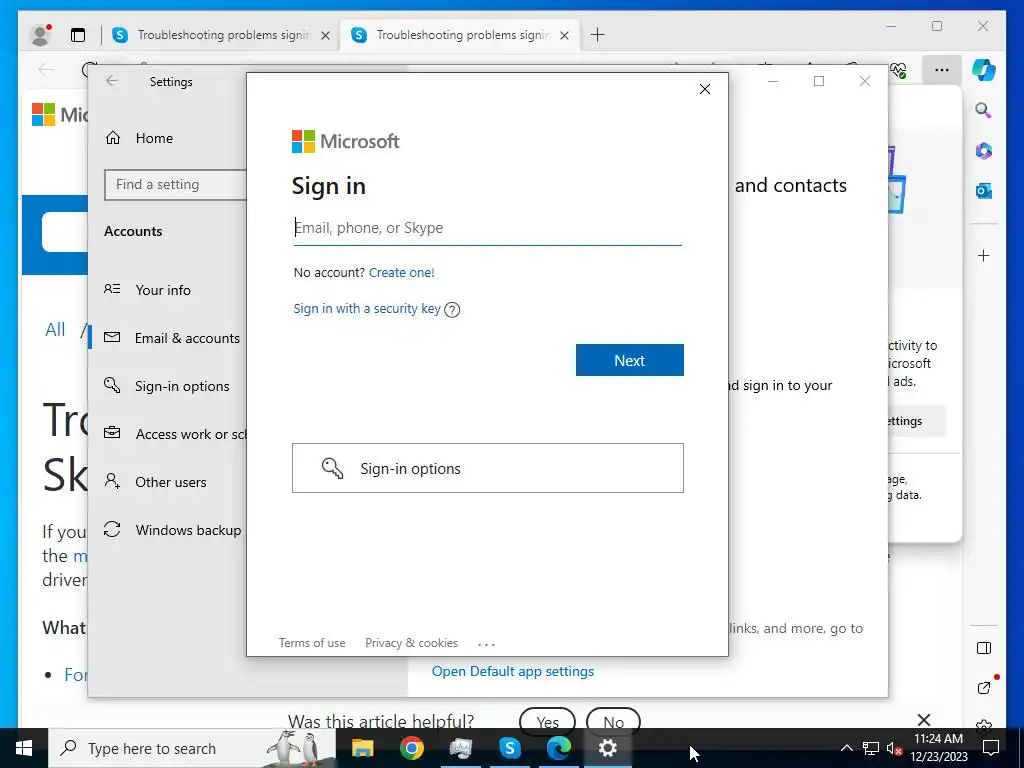Open a new Edge tab

click(598, 35)
